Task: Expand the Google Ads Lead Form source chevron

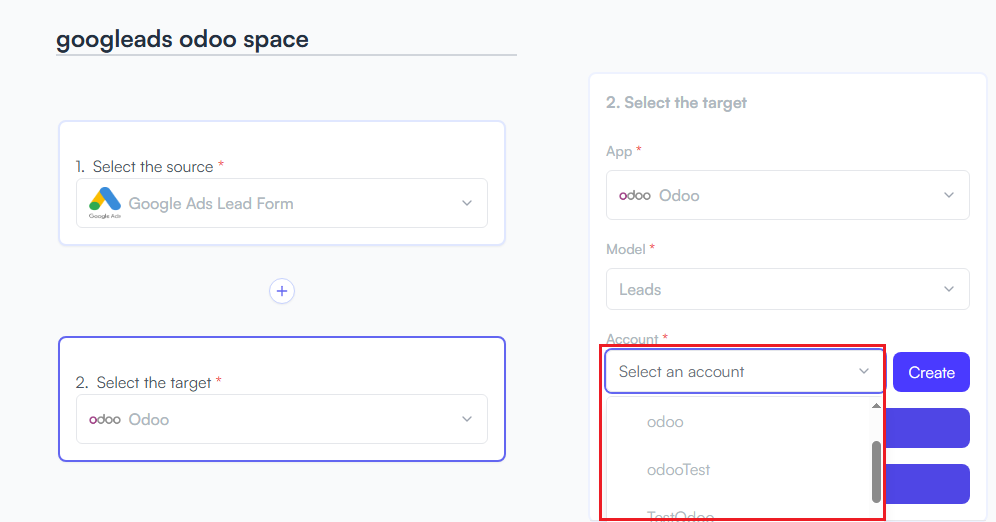Action: point(467,203)
